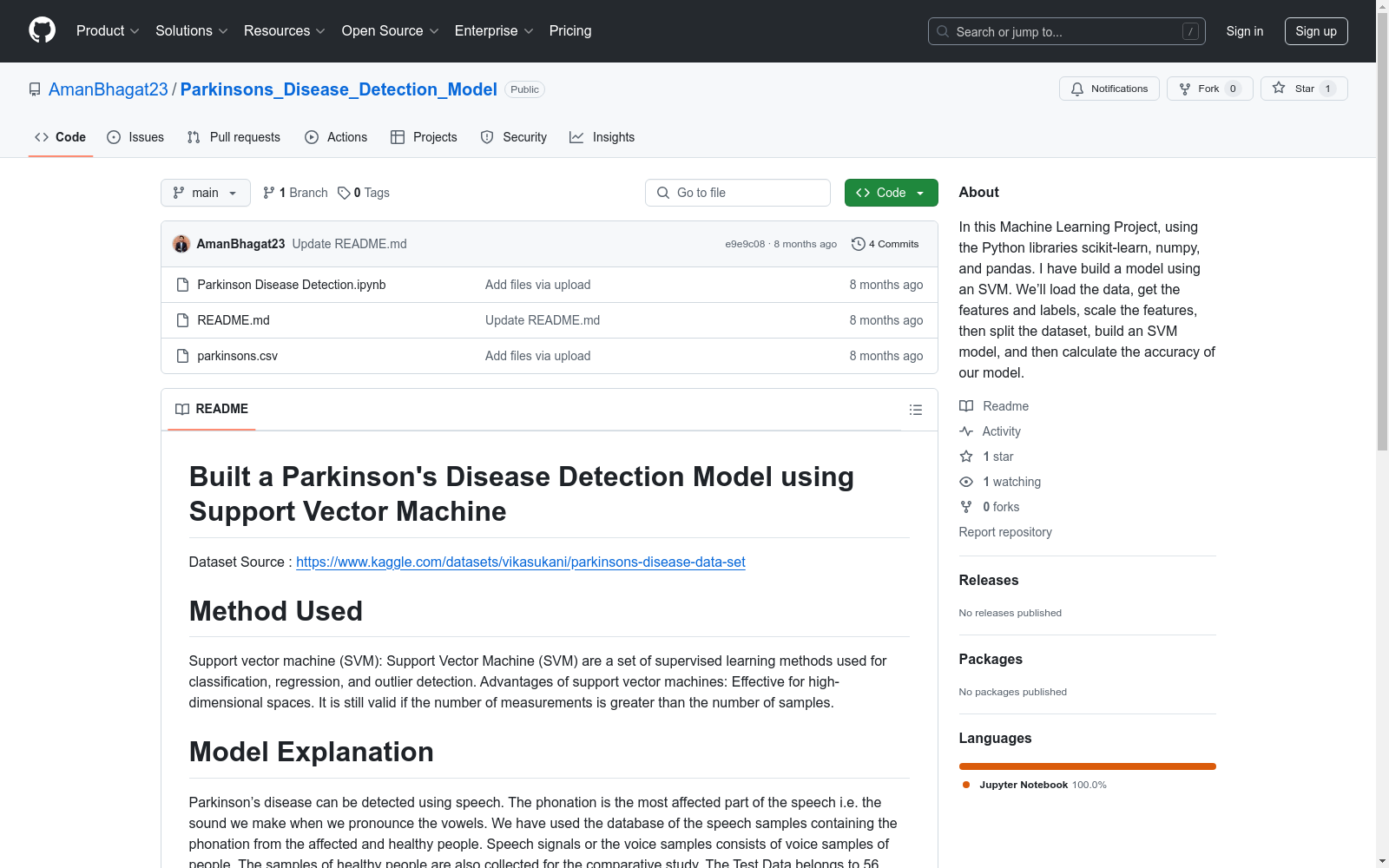This screenshot has height=868, width=1389.
Task: Open the Releases section heading
Action: click(989, 580)
